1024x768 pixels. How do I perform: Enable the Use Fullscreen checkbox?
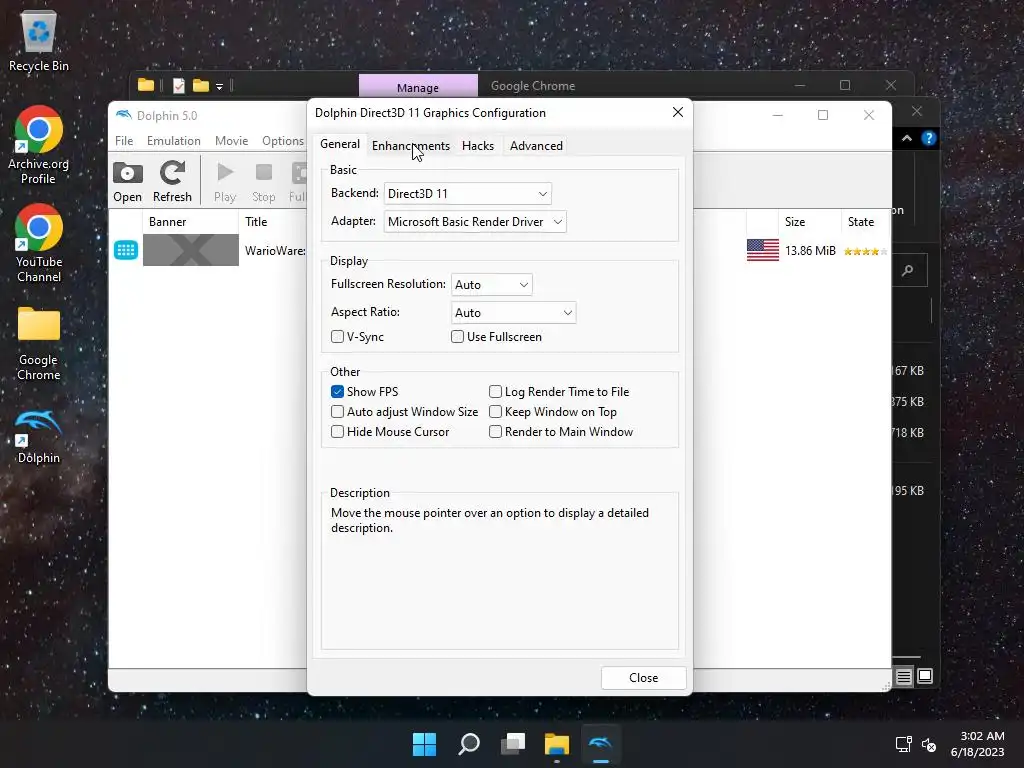(x=458, y=336)
